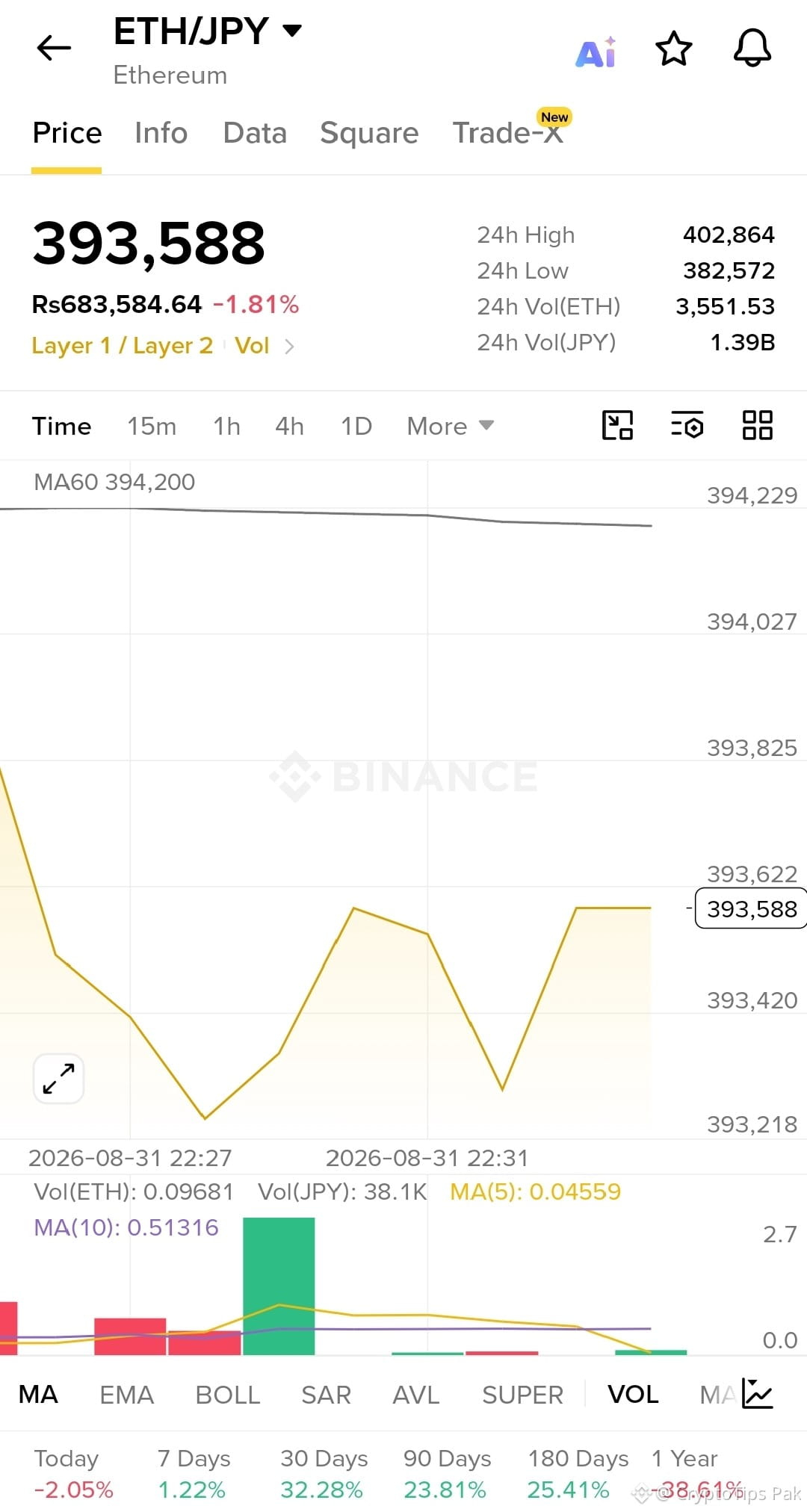Open the AI assistant icon
Image resolution: width=807 pixels, height=1512 pixels.
click(596, 52)
